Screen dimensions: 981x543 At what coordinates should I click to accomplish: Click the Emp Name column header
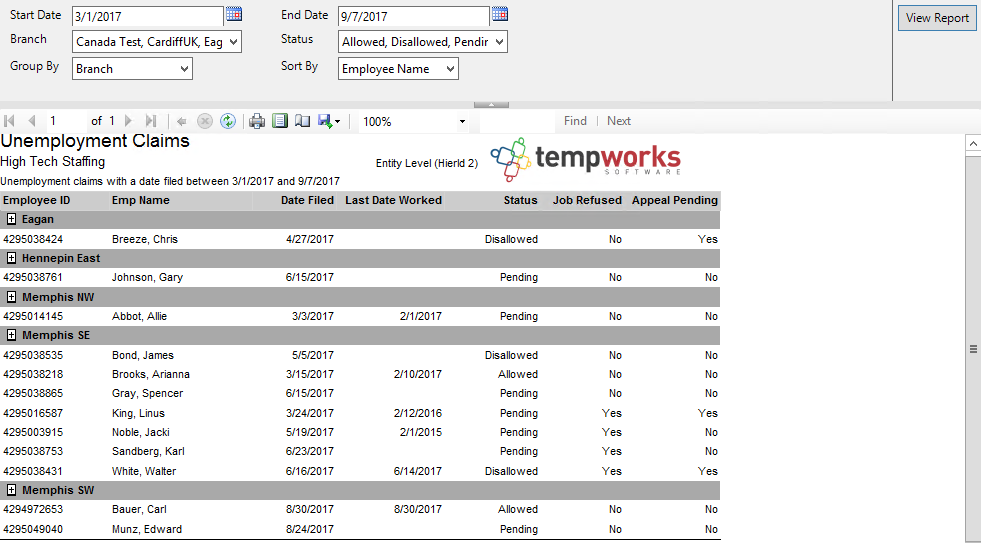(x=141, y=200)
